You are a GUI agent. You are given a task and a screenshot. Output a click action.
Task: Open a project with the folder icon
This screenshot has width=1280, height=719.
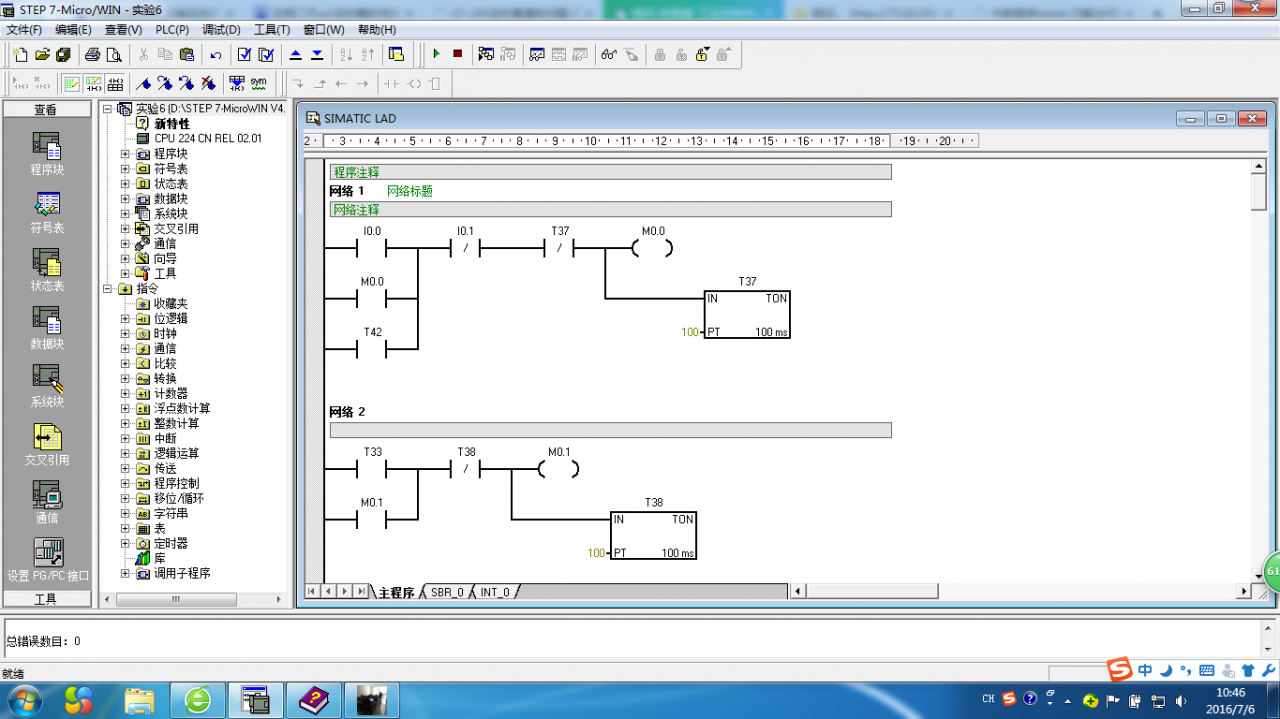pos(42,54)
